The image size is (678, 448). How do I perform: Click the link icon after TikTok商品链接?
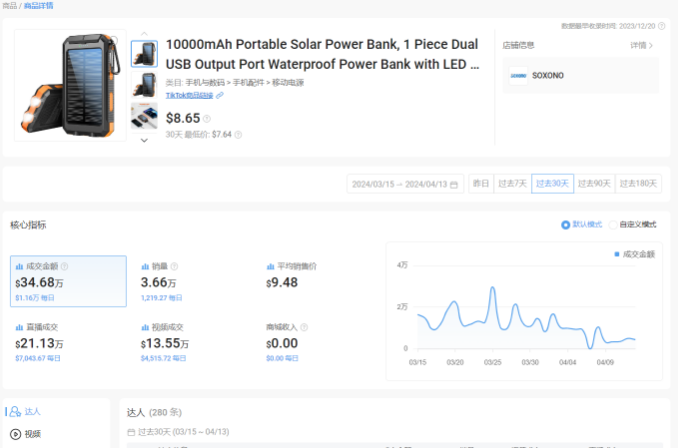220,95
